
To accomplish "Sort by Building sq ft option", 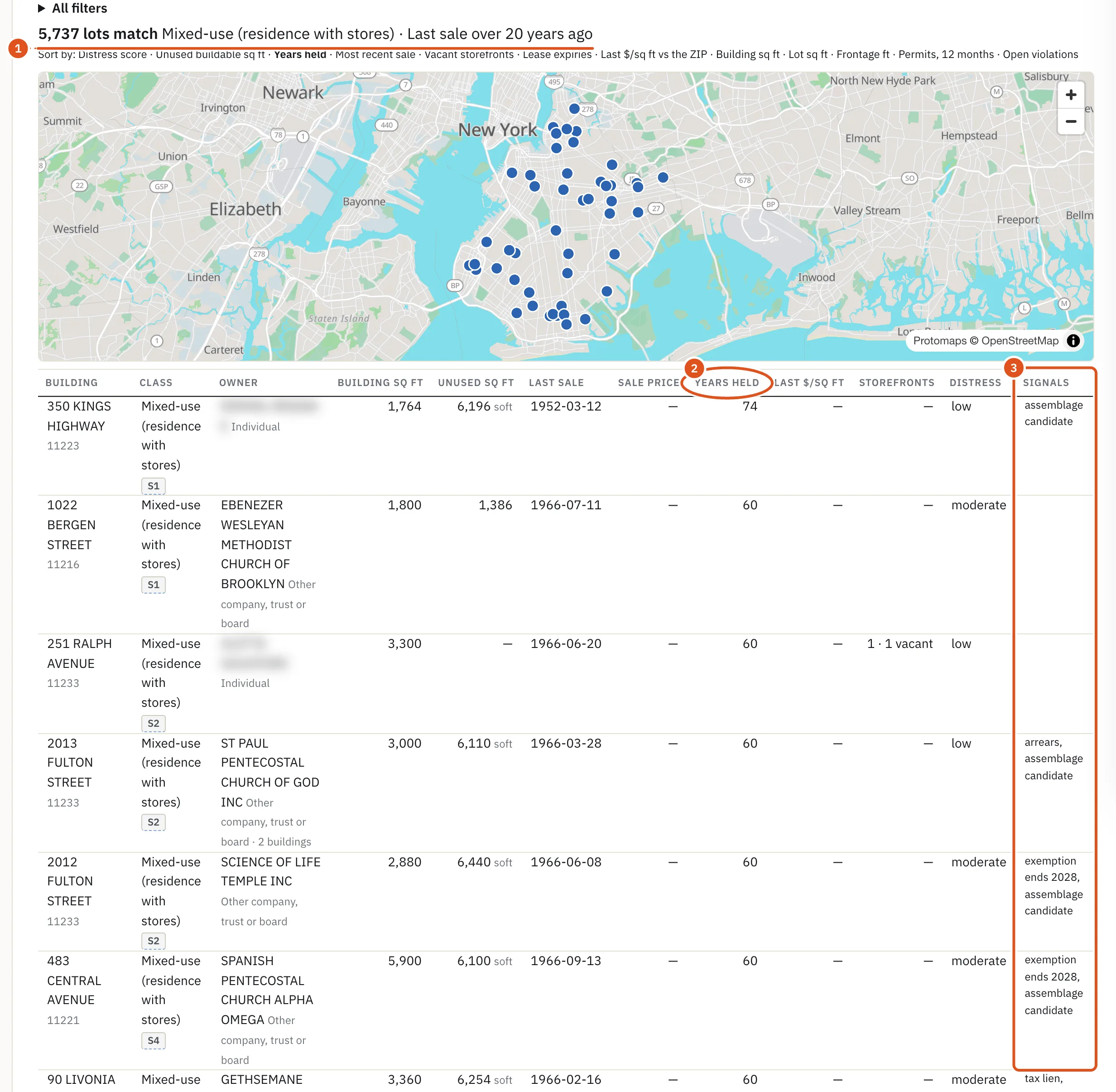I will (x=747, y=55).
